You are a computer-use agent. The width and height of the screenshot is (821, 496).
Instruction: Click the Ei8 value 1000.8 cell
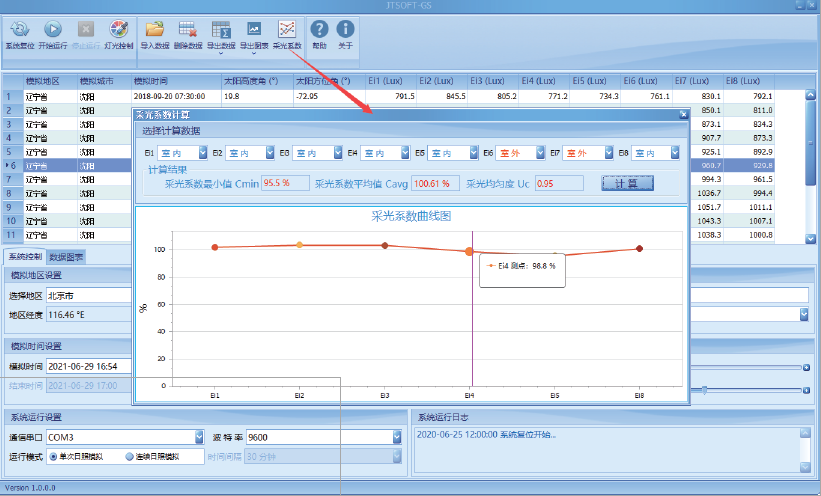pyautogui.click(x=749, y=235)
